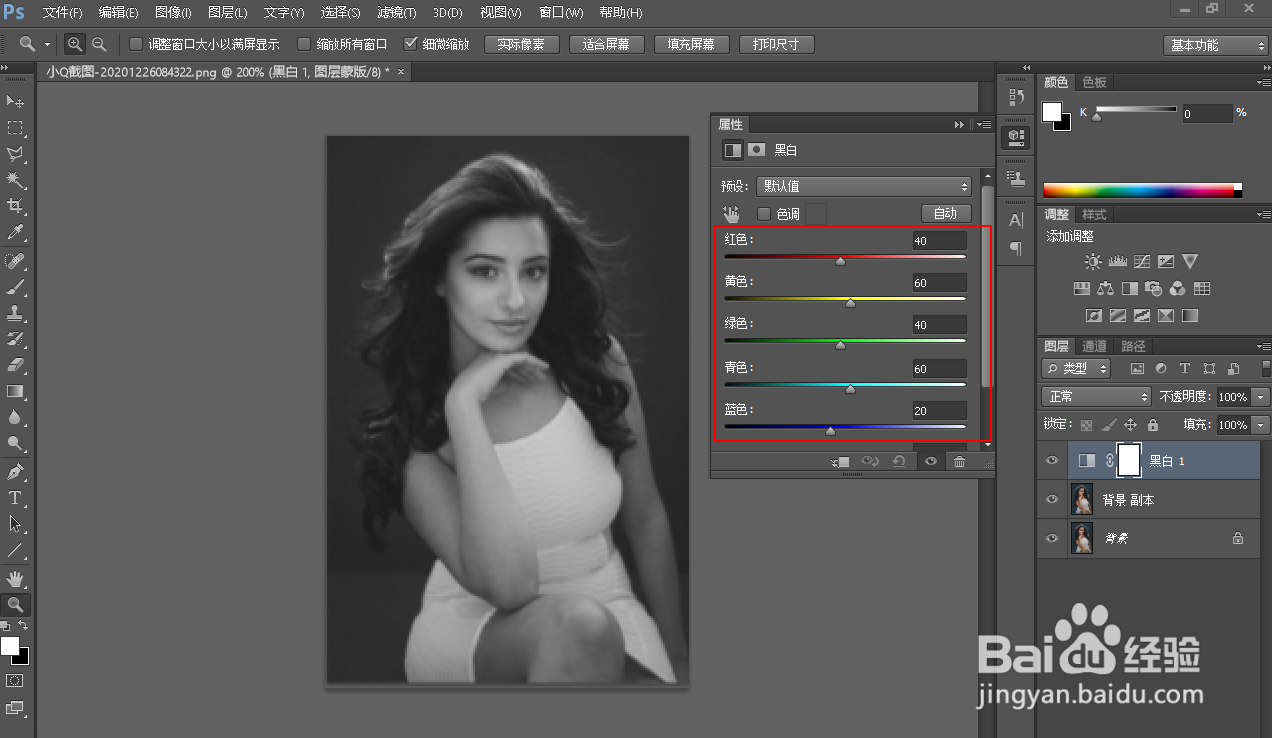Click the Auto button in the Black & White properties

945,213
